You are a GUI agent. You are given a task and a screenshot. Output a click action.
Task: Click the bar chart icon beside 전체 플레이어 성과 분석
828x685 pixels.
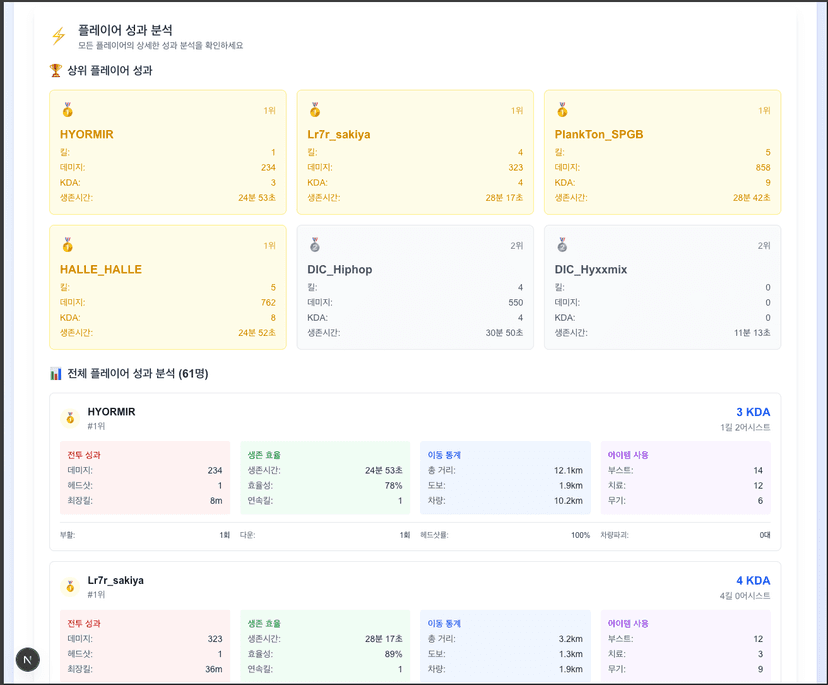click(56, 374)
